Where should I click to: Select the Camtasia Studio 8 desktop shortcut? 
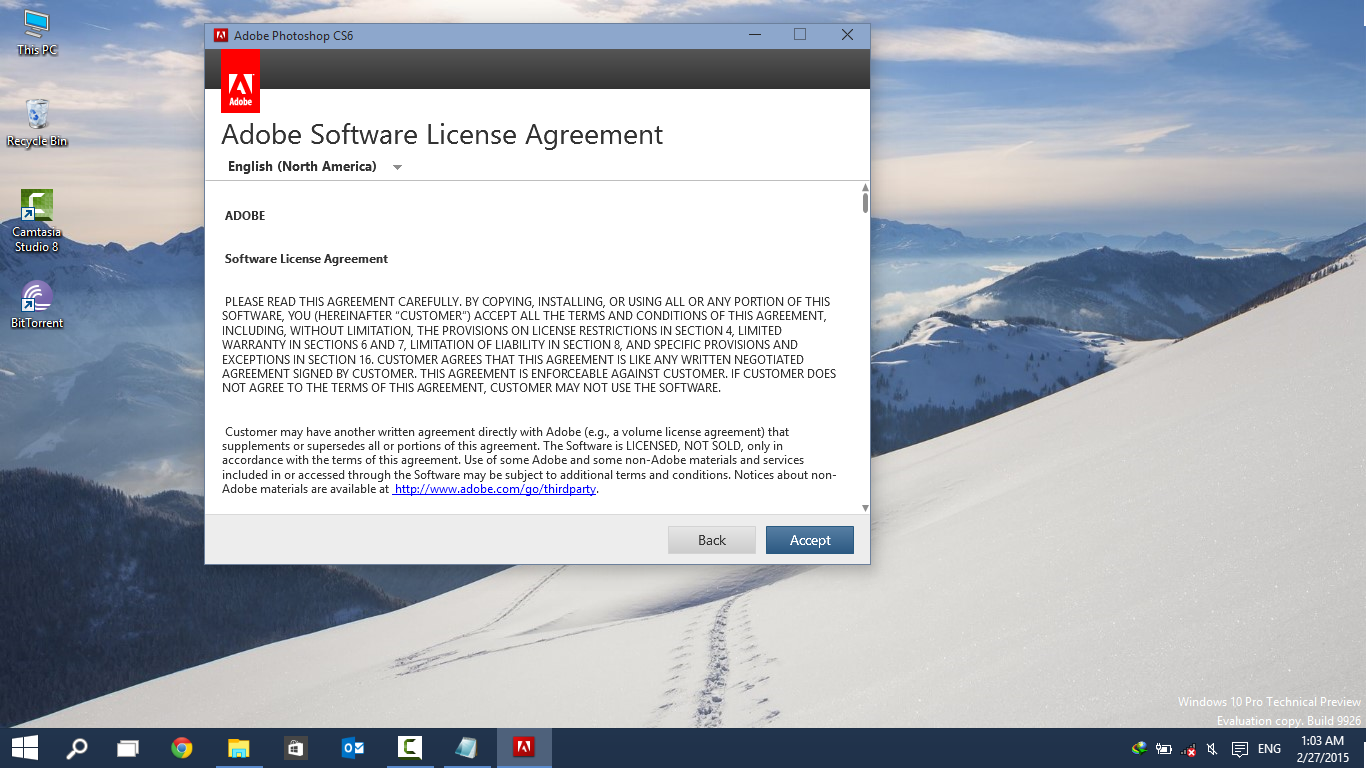tap(36, 221)
